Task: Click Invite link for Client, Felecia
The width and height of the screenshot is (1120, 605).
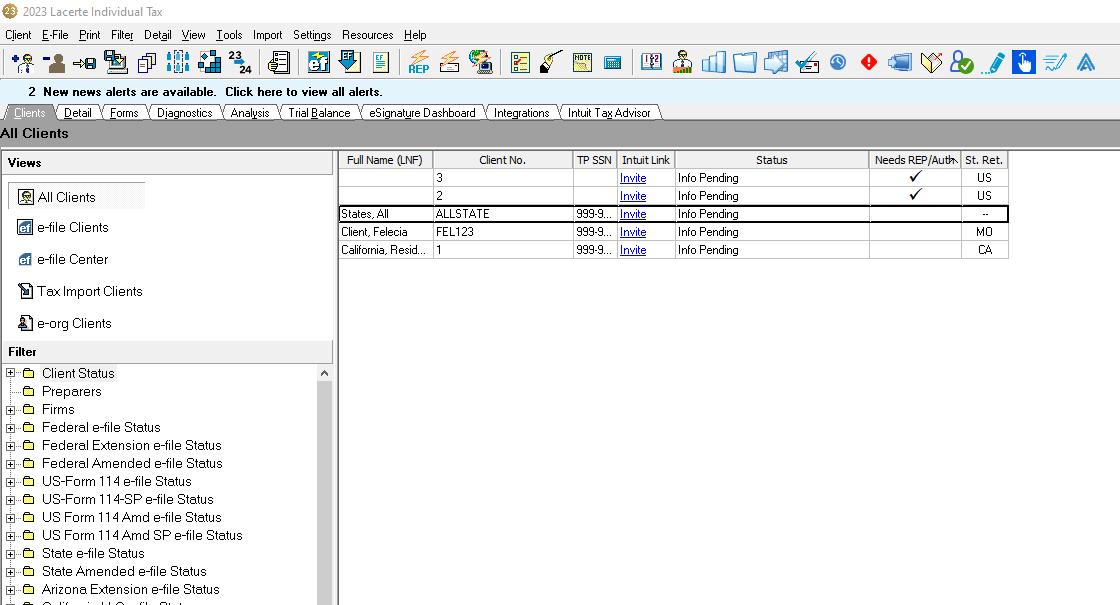Action: pyautogui.click(x=633, y=232)
